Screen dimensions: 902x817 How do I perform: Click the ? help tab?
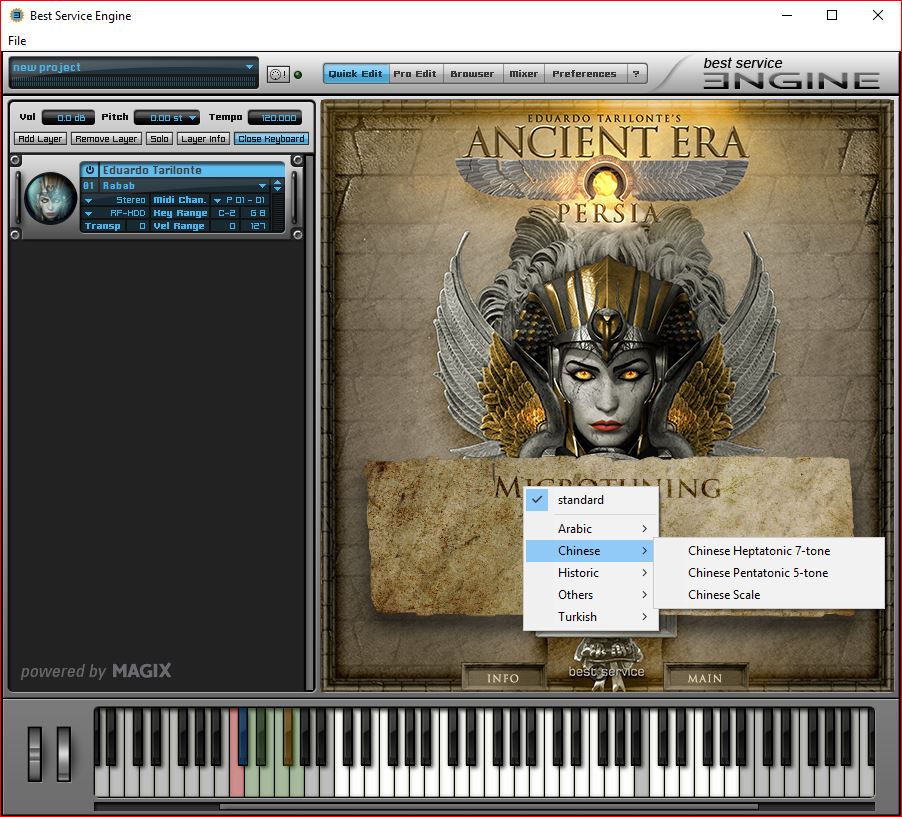636,74
